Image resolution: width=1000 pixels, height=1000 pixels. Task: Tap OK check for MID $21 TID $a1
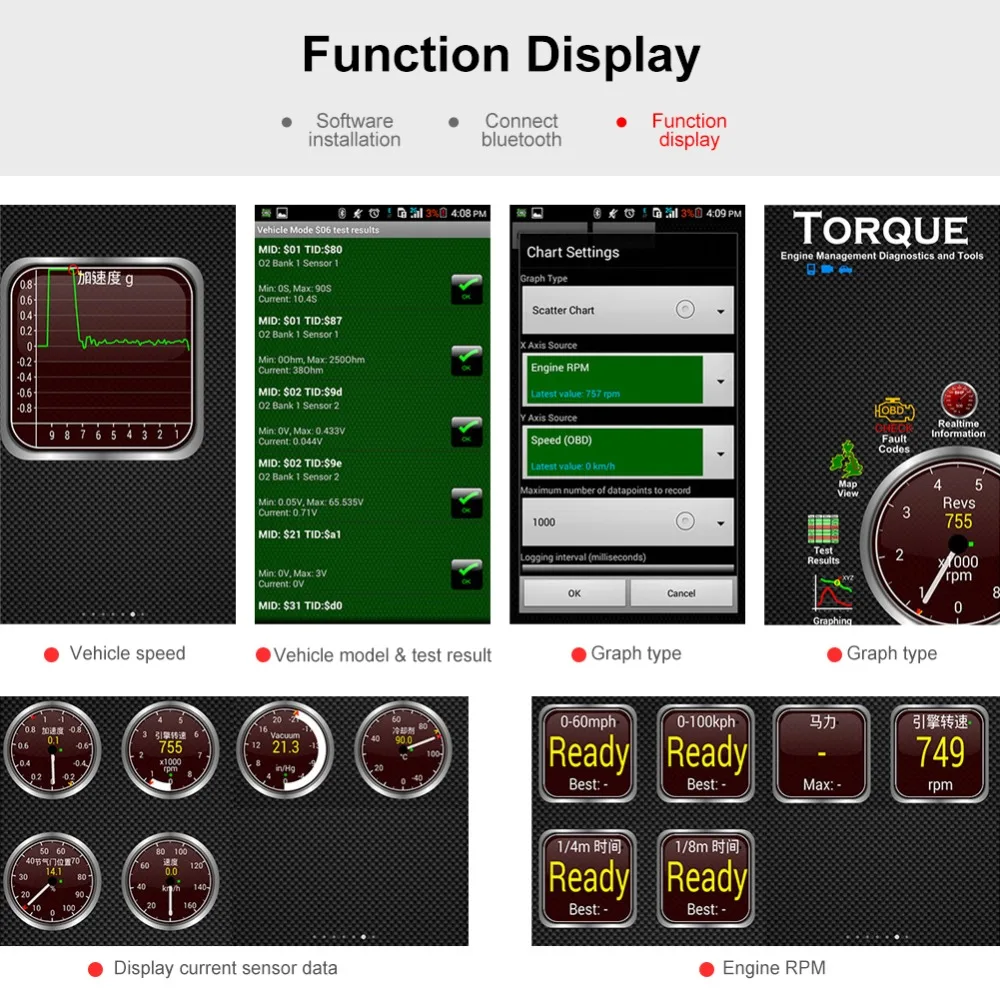466,574
